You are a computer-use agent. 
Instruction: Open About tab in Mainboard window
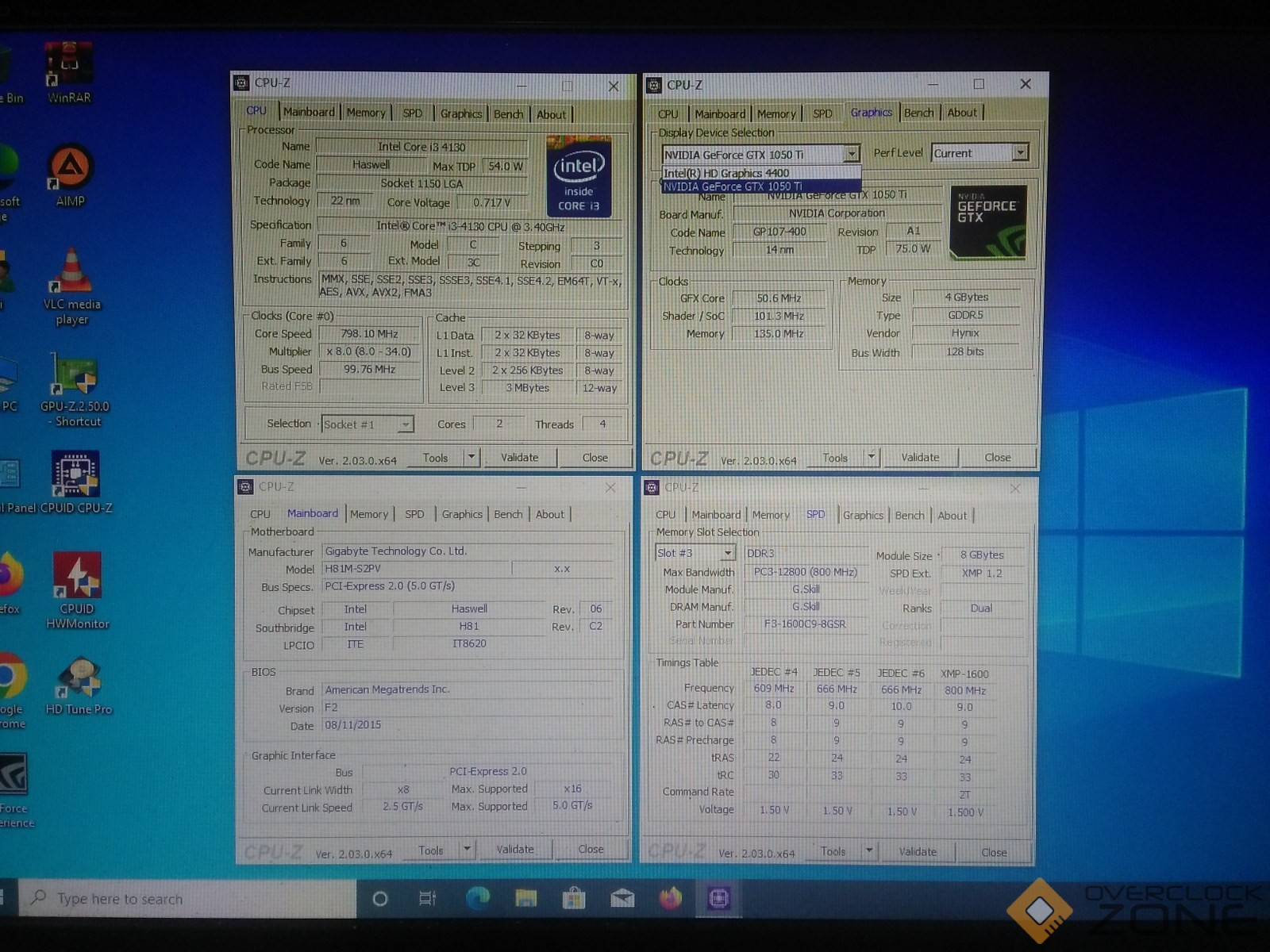coord(550,514)
